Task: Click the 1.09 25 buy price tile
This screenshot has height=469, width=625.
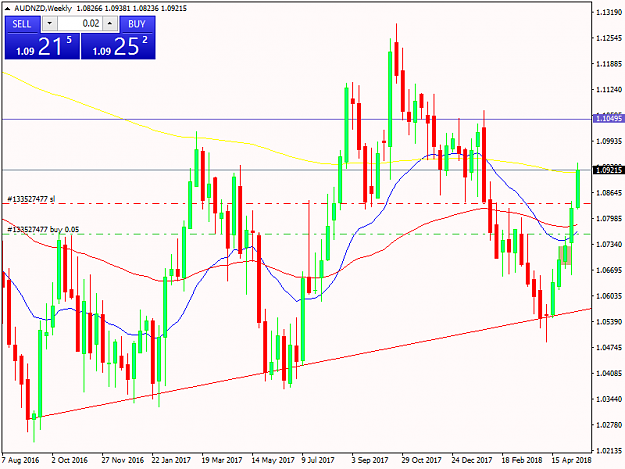Action: point(118,46)
